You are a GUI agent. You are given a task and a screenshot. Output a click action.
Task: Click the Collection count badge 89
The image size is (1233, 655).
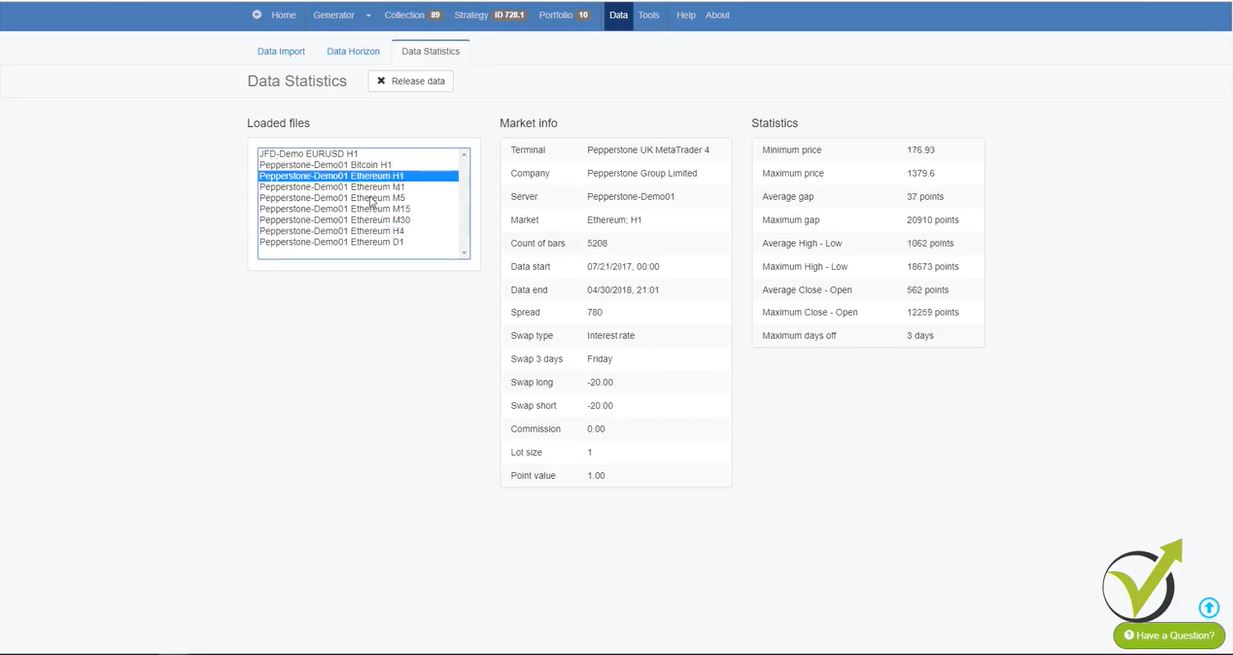point(435,15)
